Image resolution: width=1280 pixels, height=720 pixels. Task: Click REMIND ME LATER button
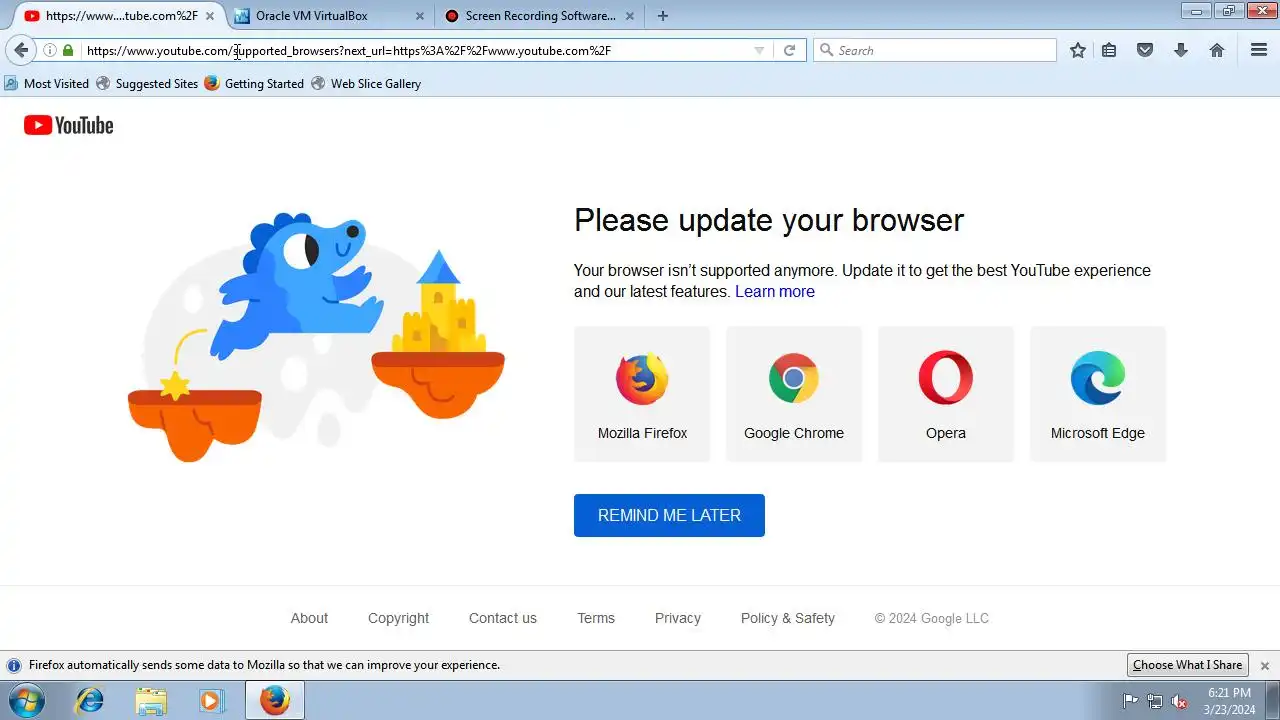tap(669, 515)
